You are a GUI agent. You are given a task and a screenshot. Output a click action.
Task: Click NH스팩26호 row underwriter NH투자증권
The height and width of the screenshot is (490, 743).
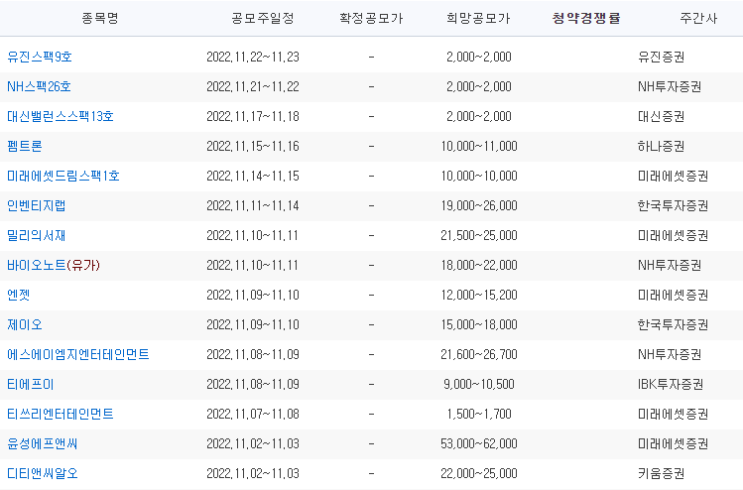pyautogui.click(x=670, y=87)
